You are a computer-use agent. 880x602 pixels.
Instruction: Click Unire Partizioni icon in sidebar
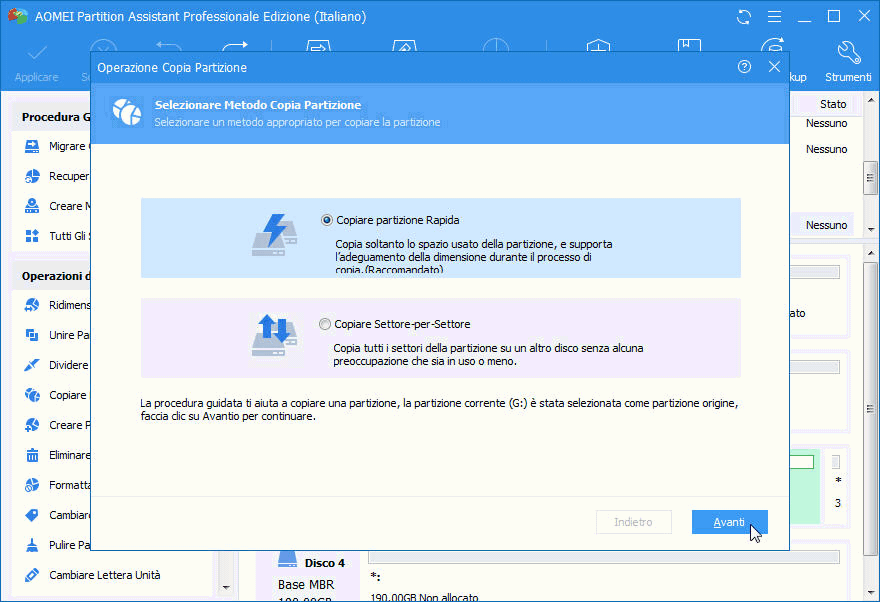click(32, 335)
